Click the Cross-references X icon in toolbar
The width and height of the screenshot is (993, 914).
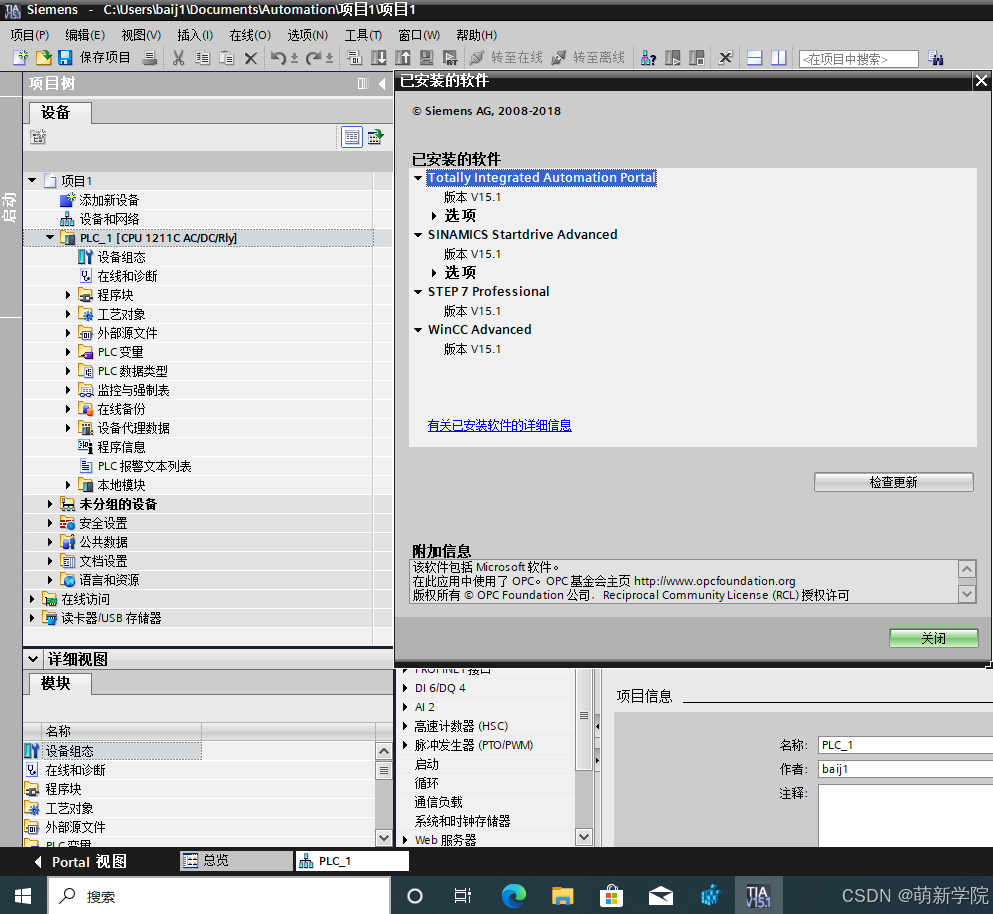(x=726, y=58)
